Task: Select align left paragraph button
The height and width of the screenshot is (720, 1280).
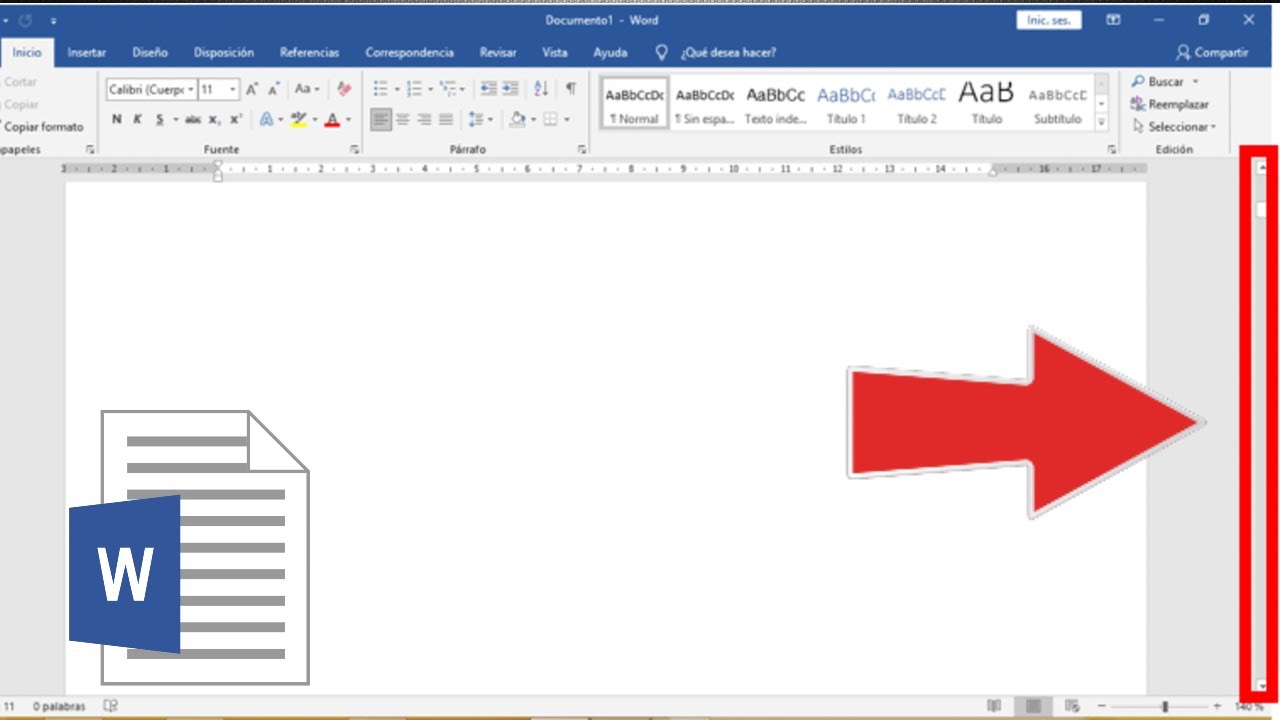Action: 381,119
